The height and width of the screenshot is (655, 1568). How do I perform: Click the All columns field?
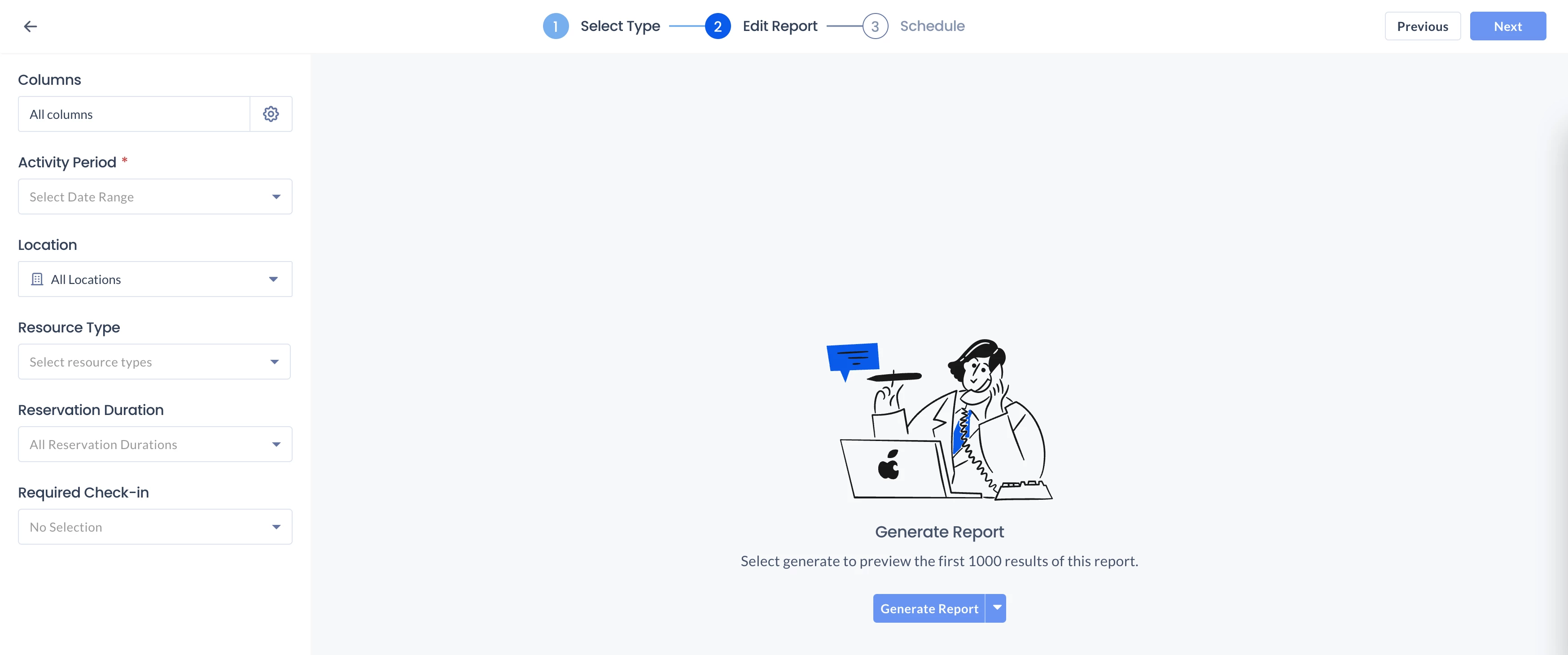(134, 114)
